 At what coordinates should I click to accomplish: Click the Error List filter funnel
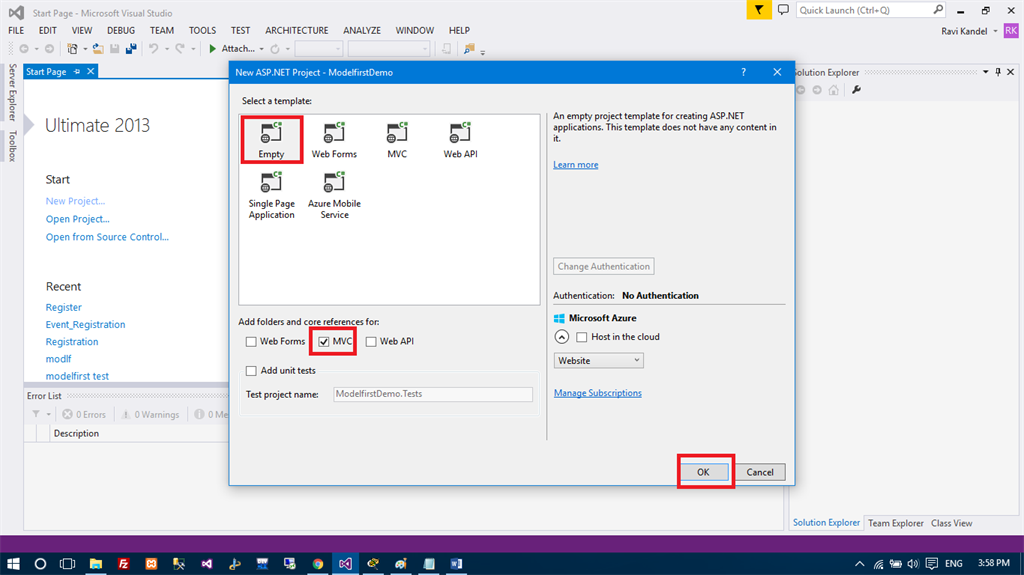point(36,414)
